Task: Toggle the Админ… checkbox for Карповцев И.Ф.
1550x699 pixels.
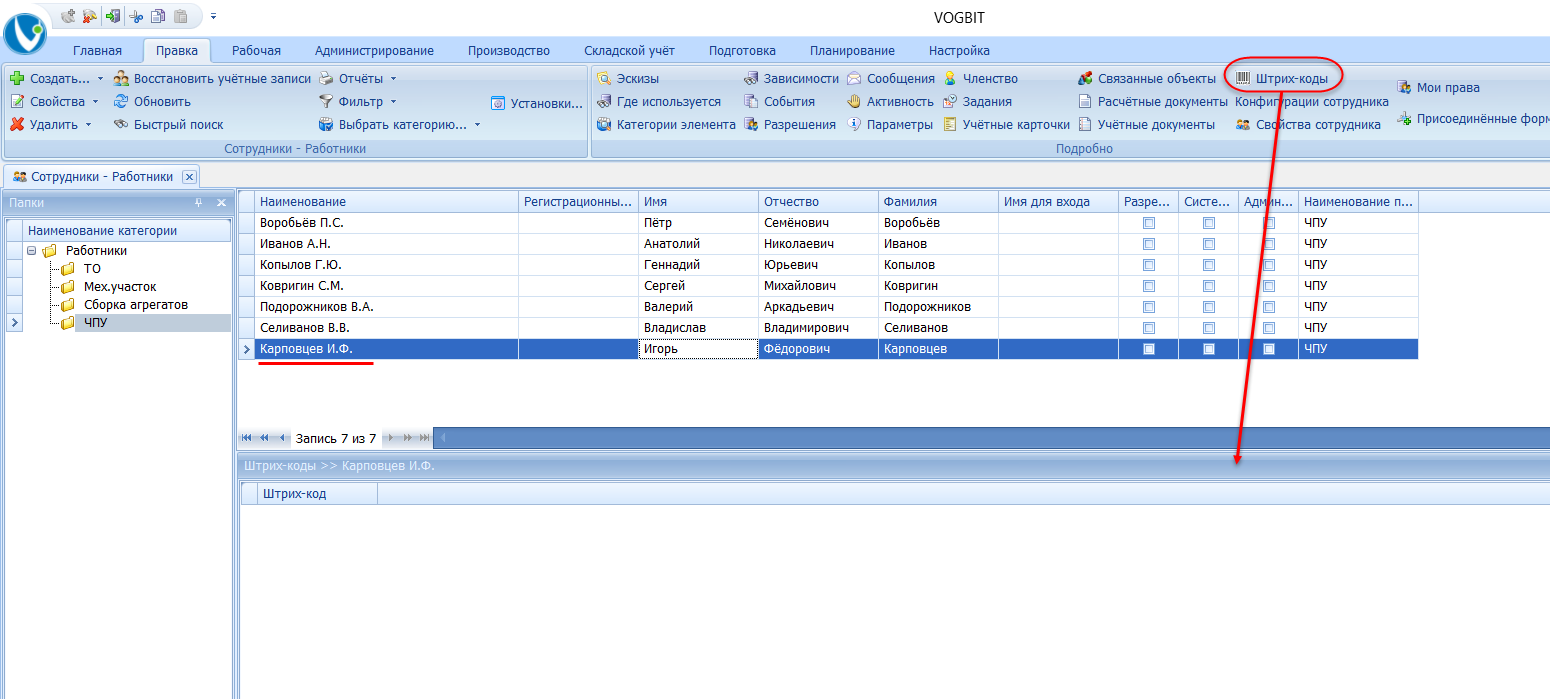Action: tap(1269, 349)
